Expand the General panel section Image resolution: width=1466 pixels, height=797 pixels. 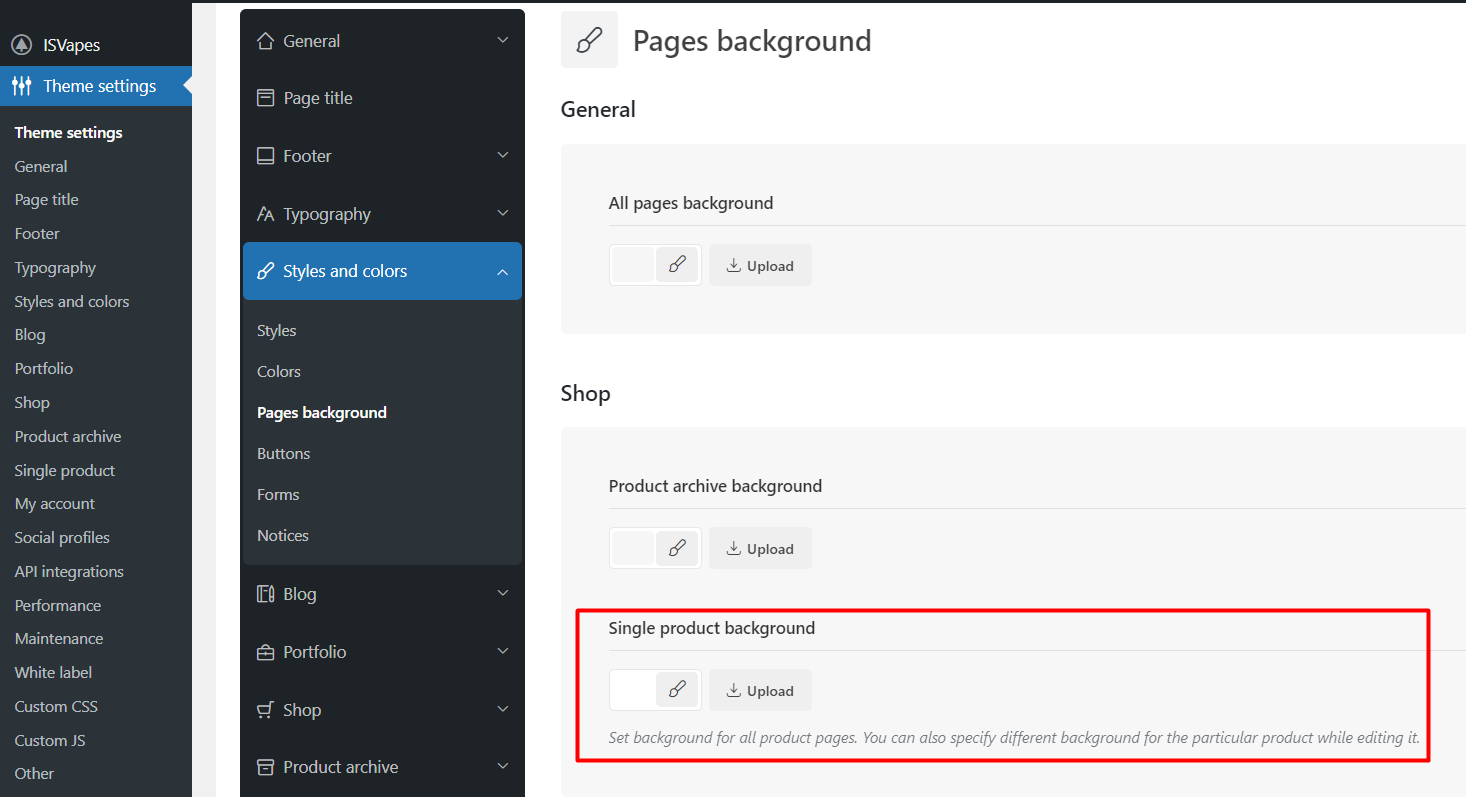click(503, 41)
